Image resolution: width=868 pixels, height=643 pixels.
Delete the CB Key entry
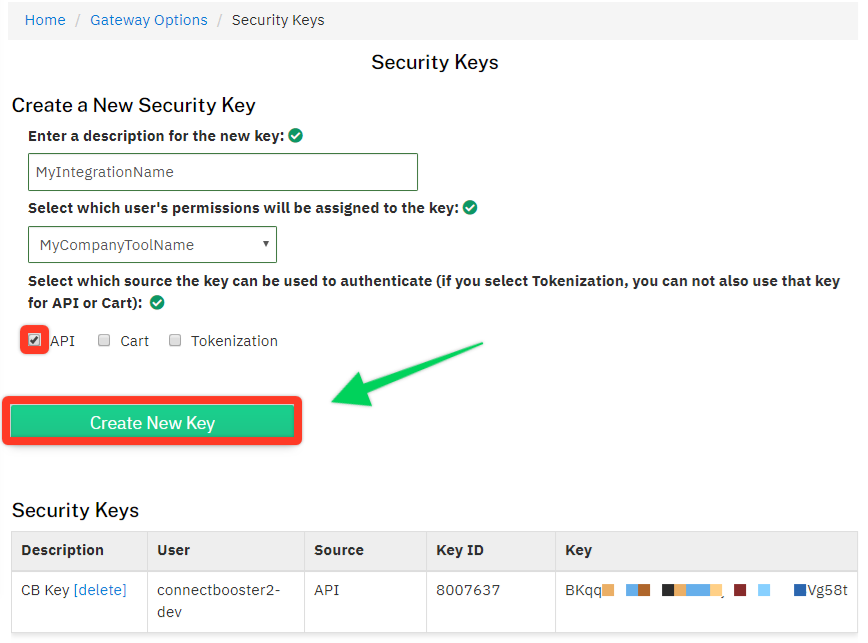100,590
